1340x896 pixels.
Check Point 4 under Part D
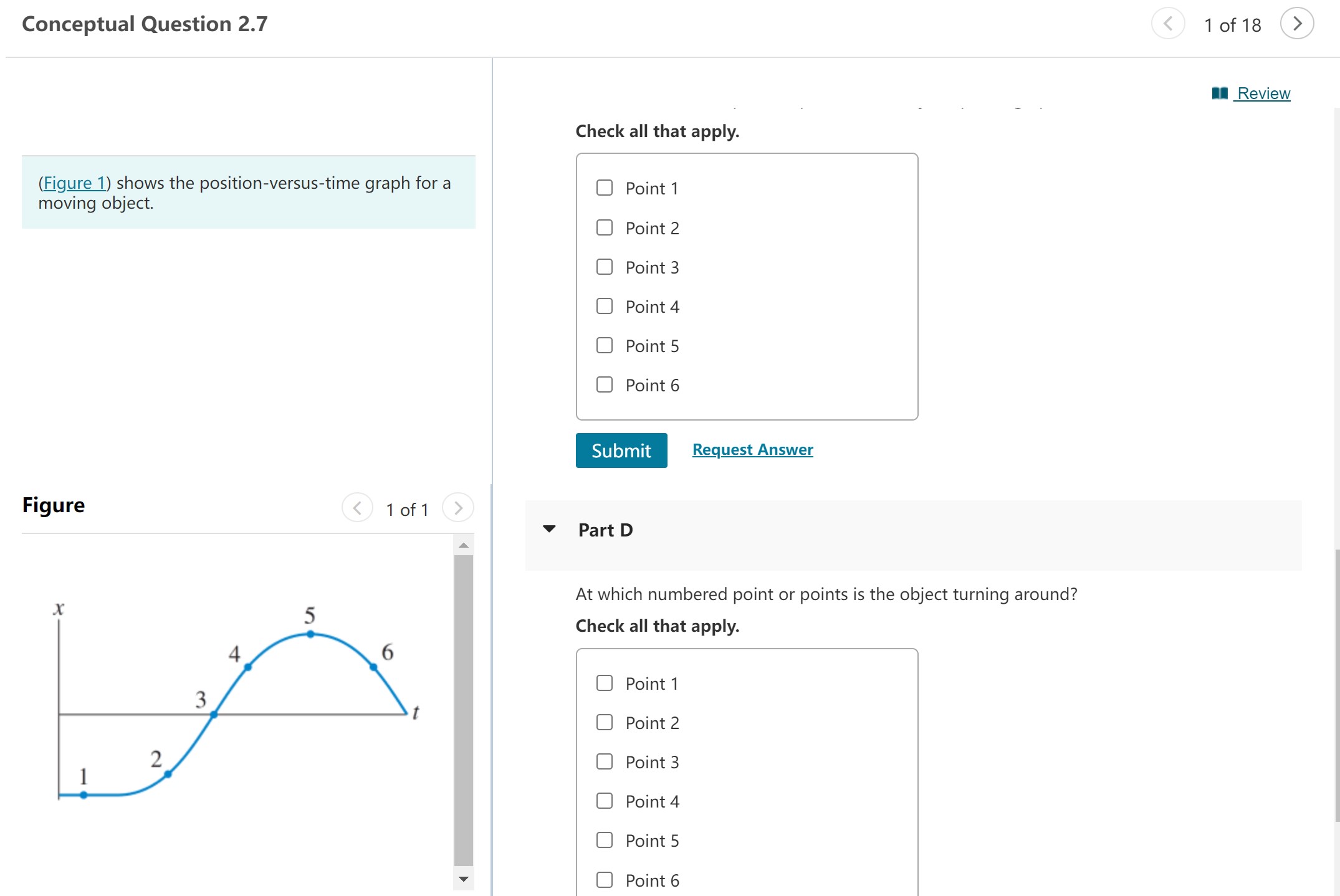(x=604, y=801)
